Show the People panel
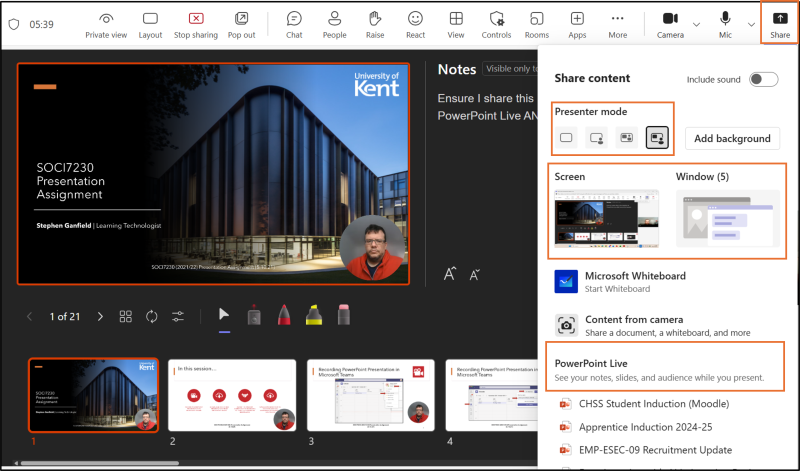 (334, 26)
